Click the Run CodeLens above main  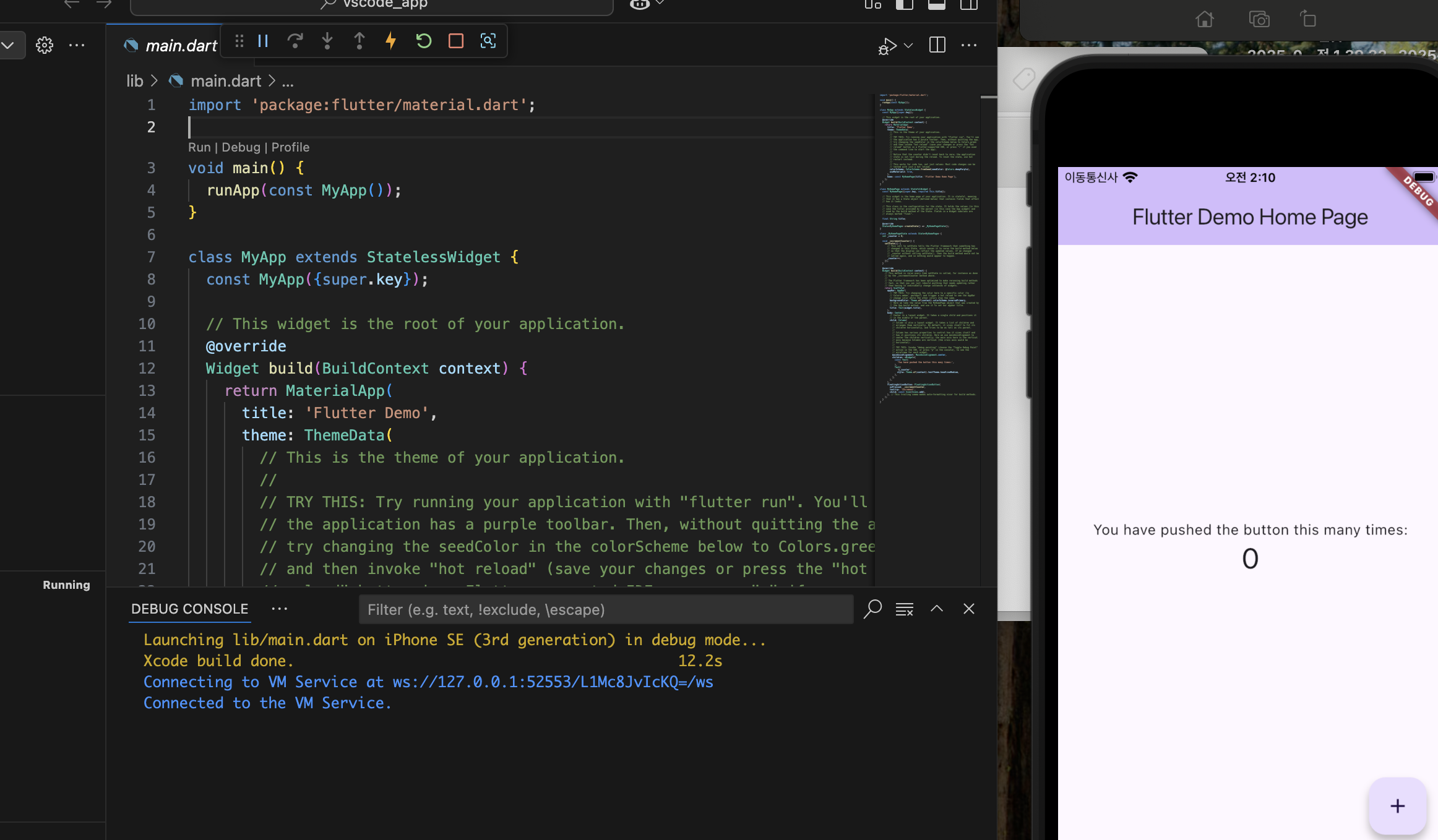tap(199, 147)
